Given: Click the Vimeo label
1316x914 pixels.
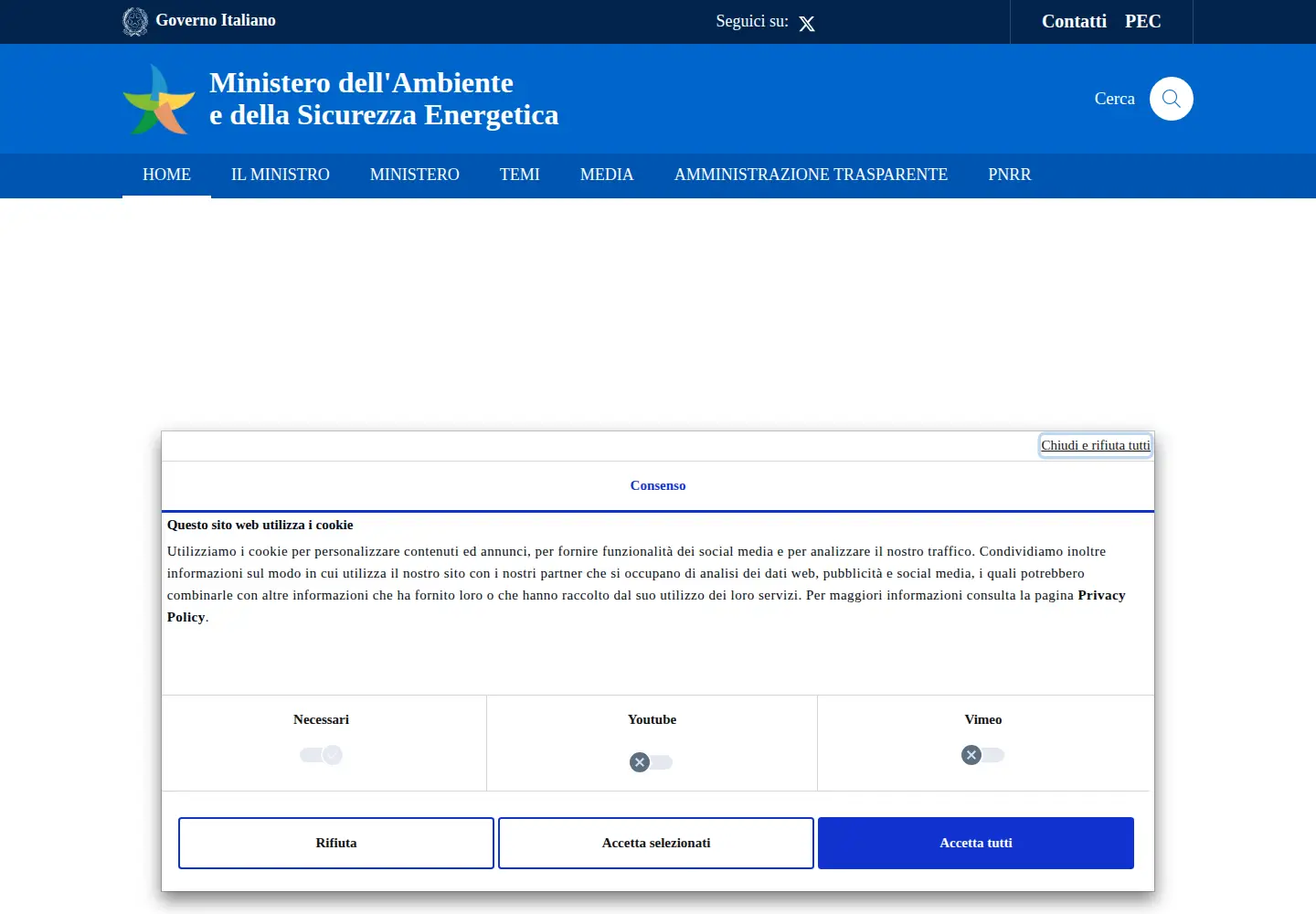Looking at the screenshot, I should (x=983, y=719).
